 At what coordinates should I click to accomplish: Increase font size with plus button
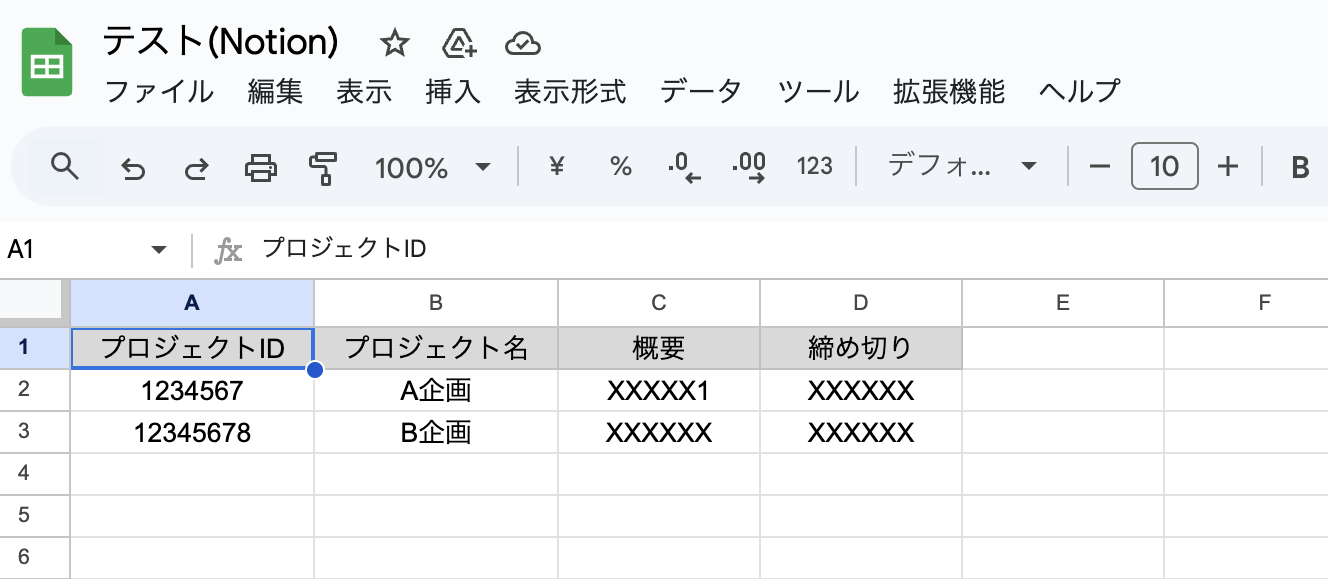(1228, 167)
